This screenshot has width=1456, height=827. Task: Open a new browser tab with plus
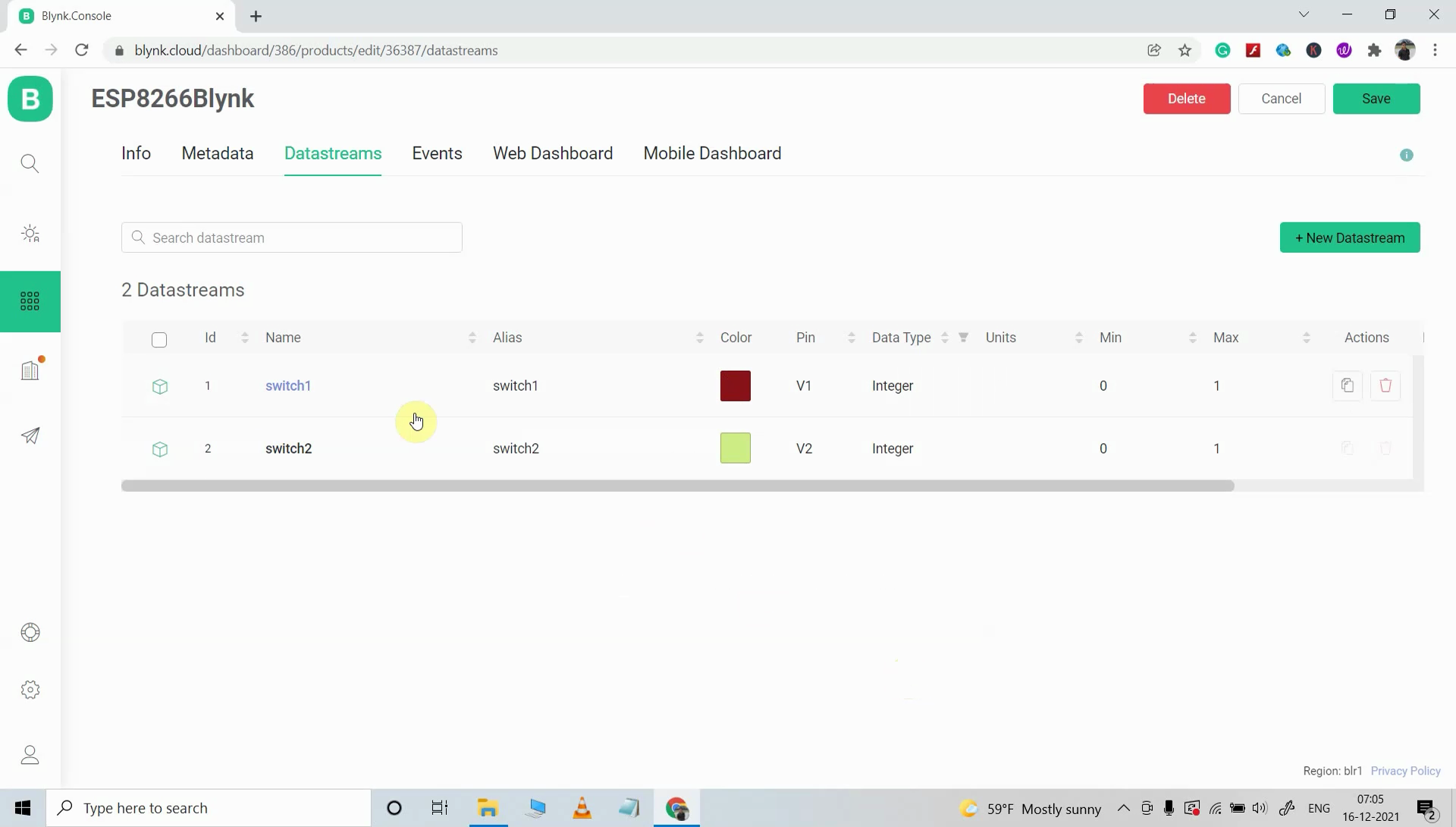pos(256,16)
